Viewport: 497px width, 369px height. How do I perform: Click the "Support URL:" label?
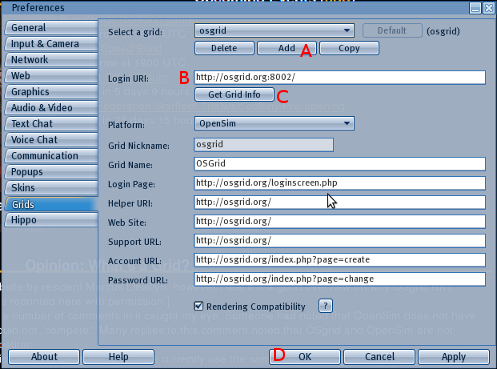pos(135,242)
